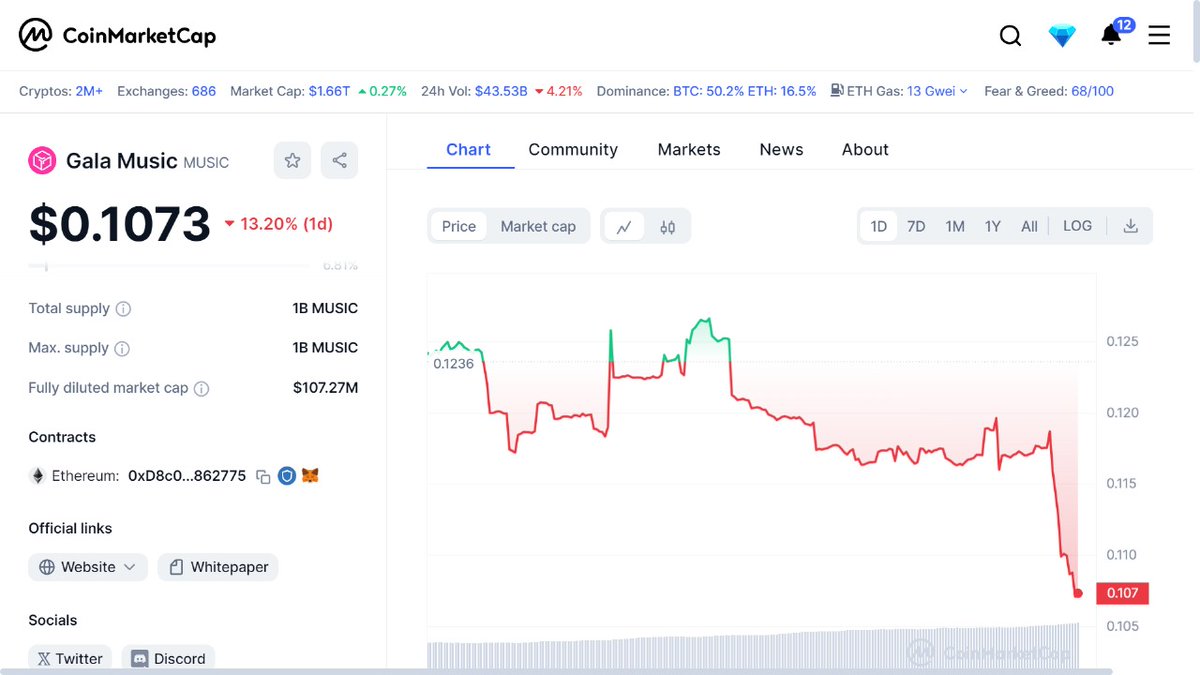This screenshot has width=1200, height=675.
Task: Open the Whitepaper link
Action: (x=218, y=567)
